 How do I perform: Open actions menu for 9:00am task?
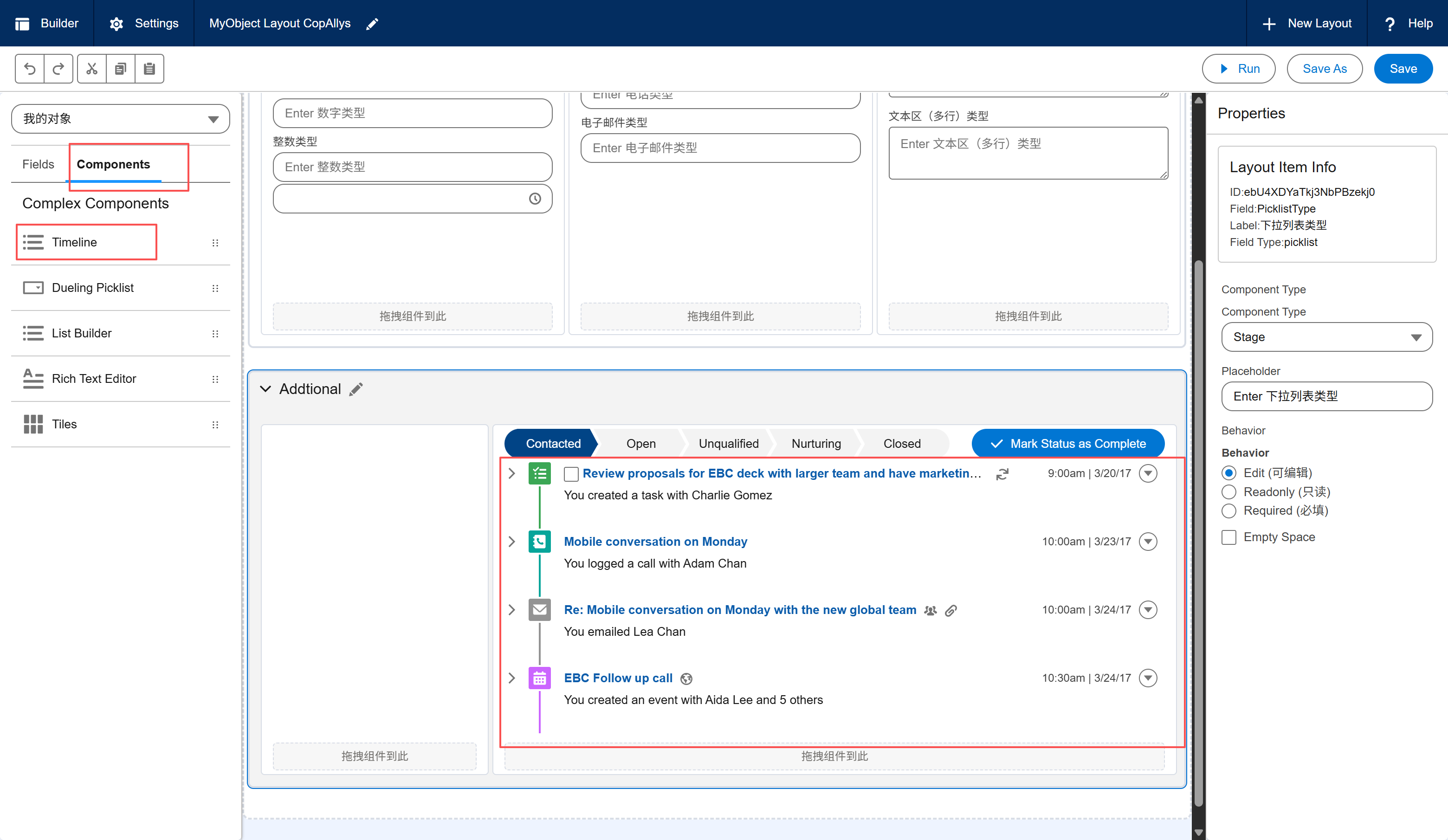click(x=1148, y=473)
